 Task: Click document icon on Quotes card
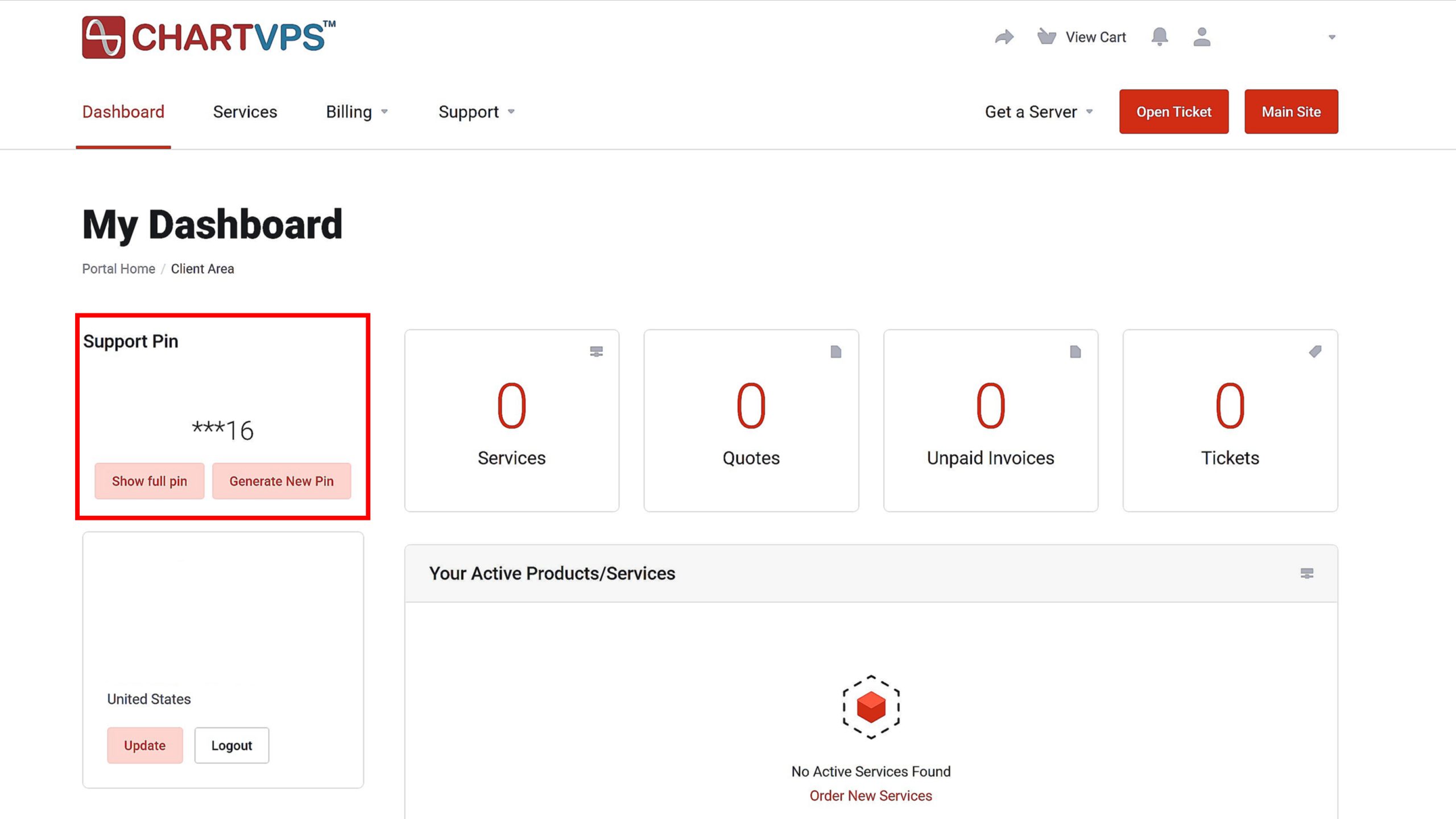pos(835,352)
